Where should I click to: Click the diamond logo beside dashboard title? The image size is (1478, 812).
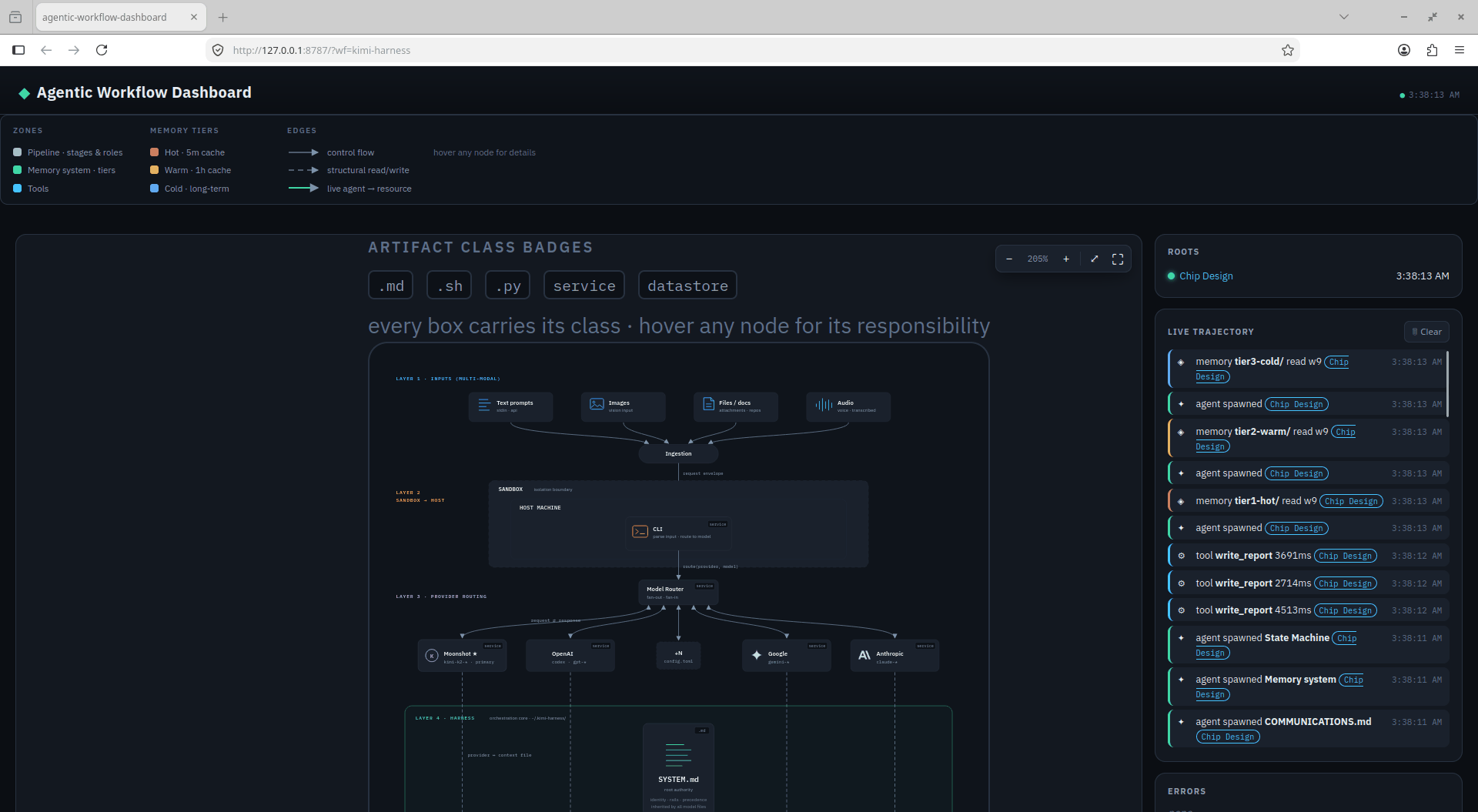(x=25, y=93)
